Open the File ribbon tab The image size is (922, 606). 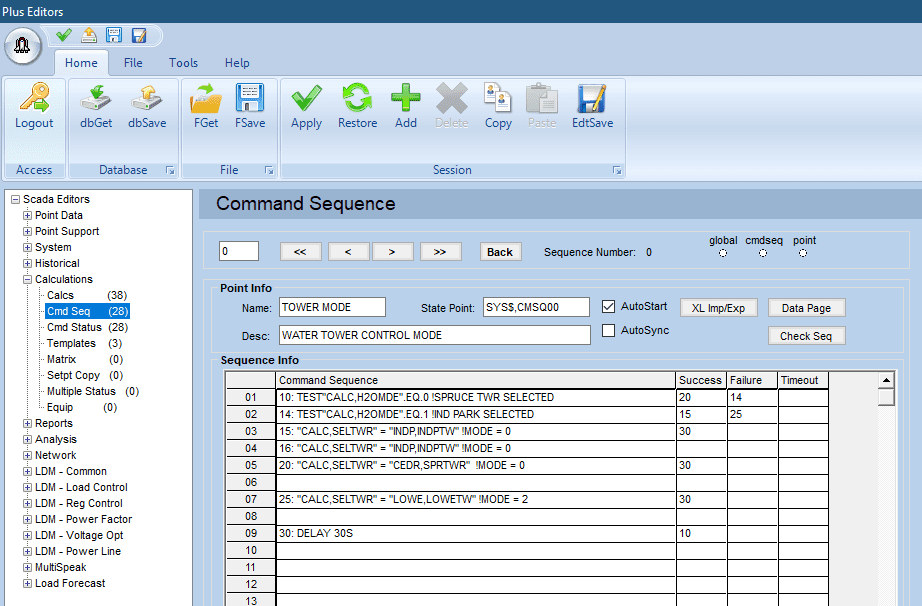133,63
